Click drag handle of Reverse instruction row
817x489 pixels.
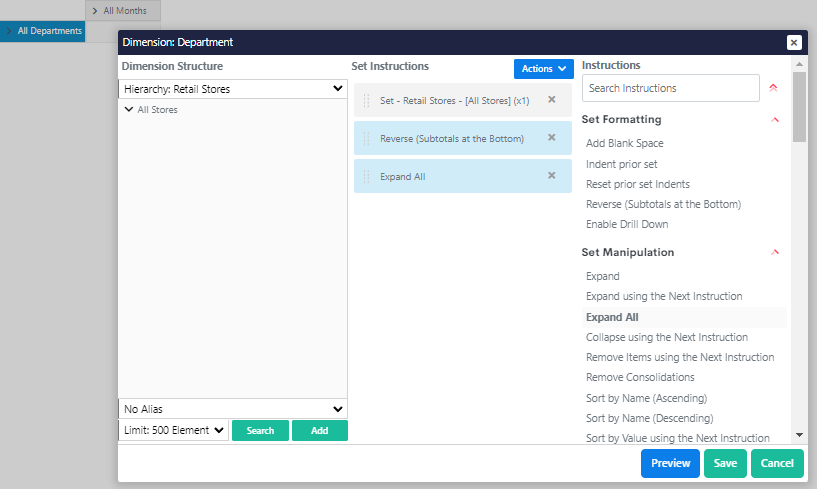366,138
